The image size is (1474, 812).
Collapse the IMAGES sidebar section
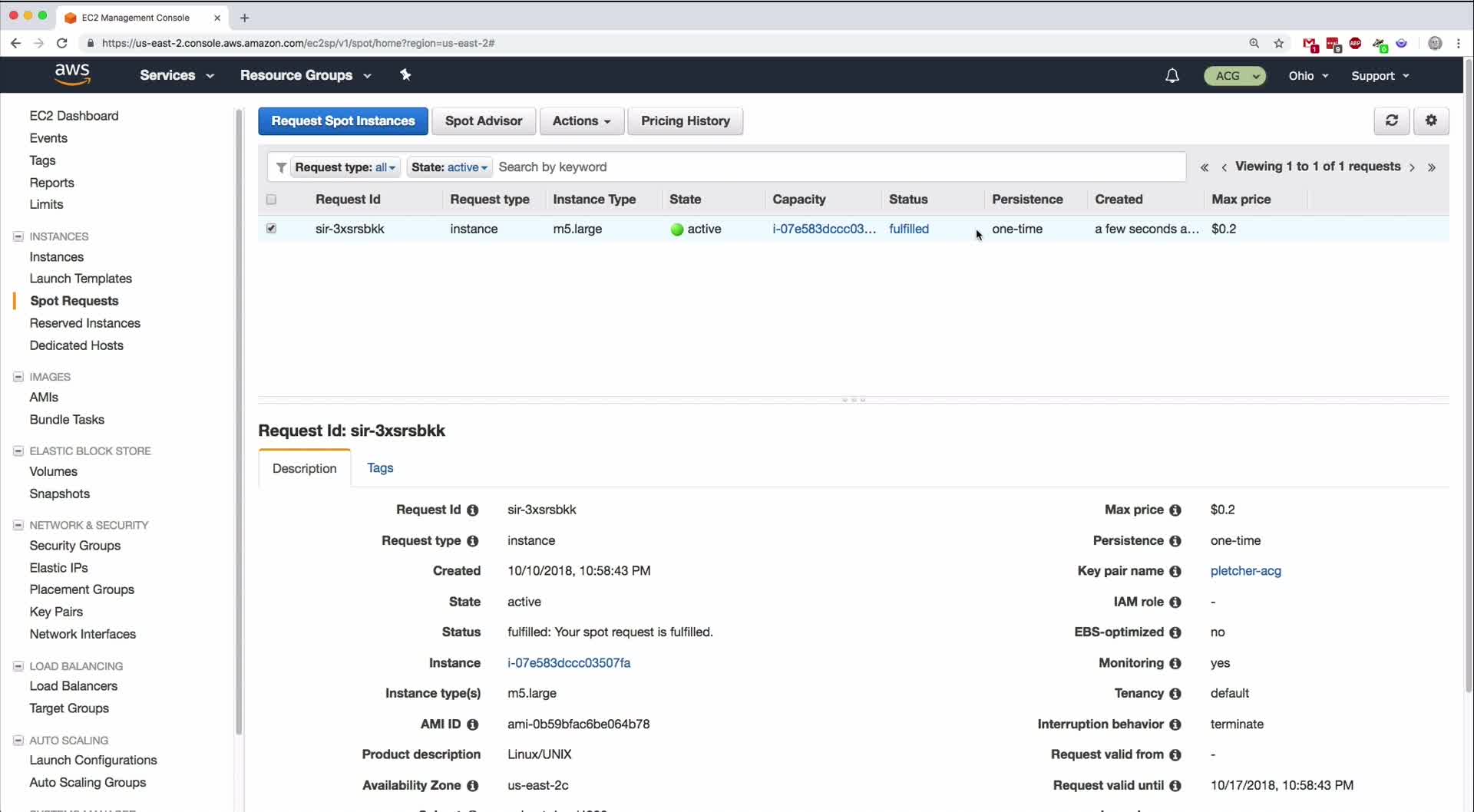point(18,377)
